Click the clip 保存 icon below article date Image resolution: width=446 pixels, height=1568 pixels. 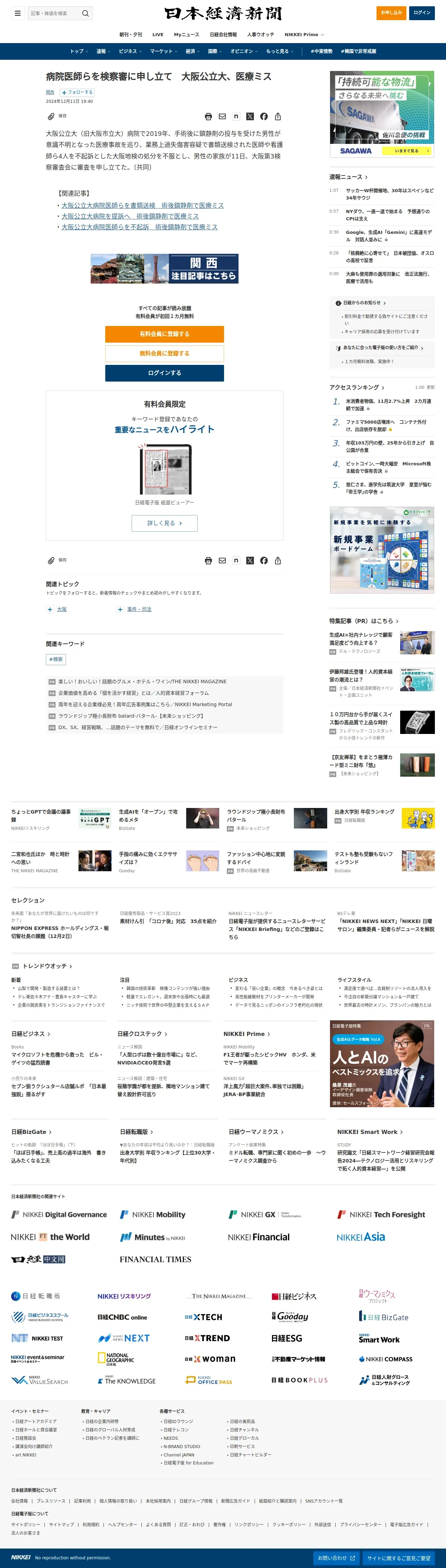pos(51,116)
